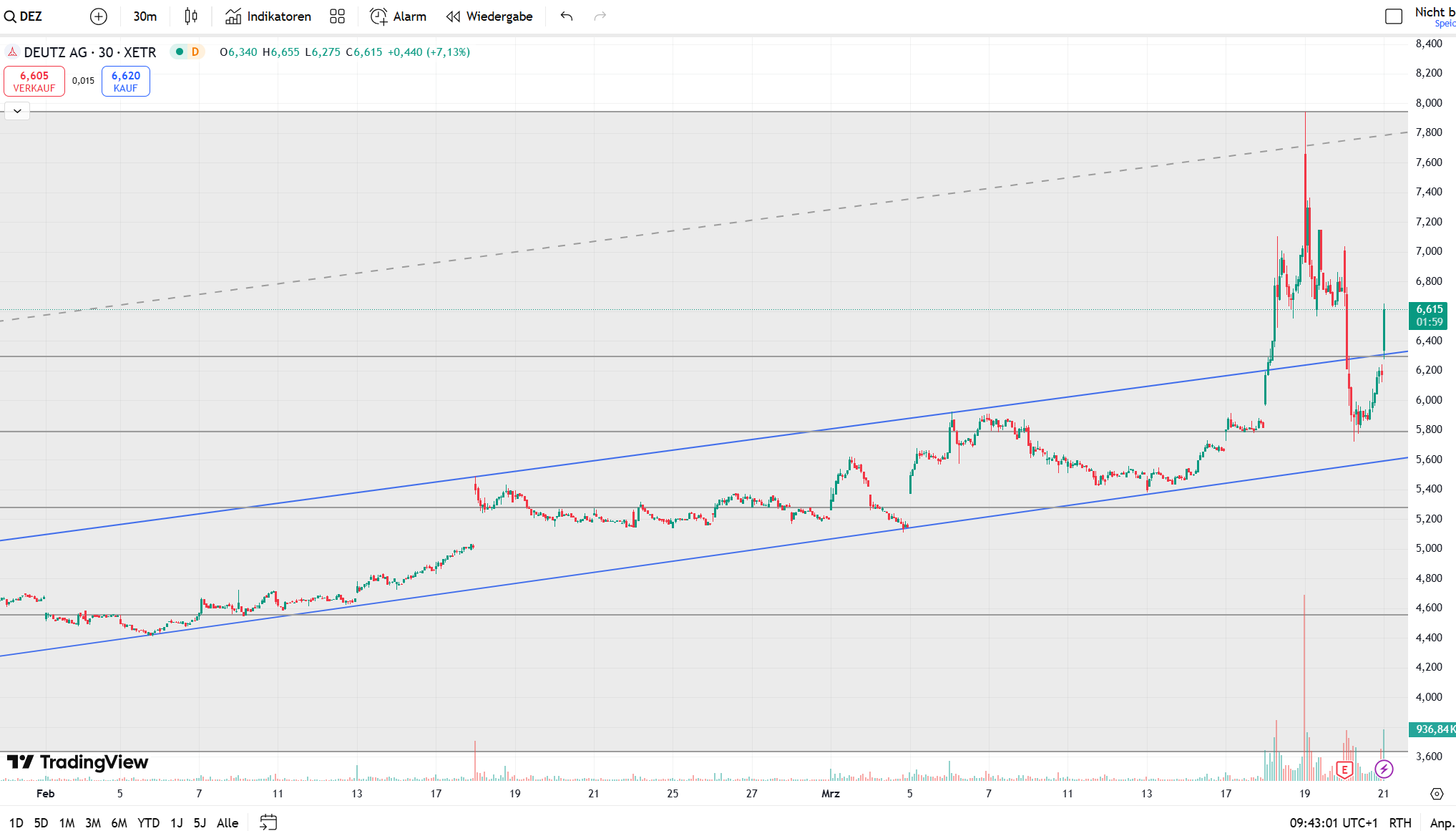Open the Indikatoren panel
The image size is (1456, 831).
point(268,16)
